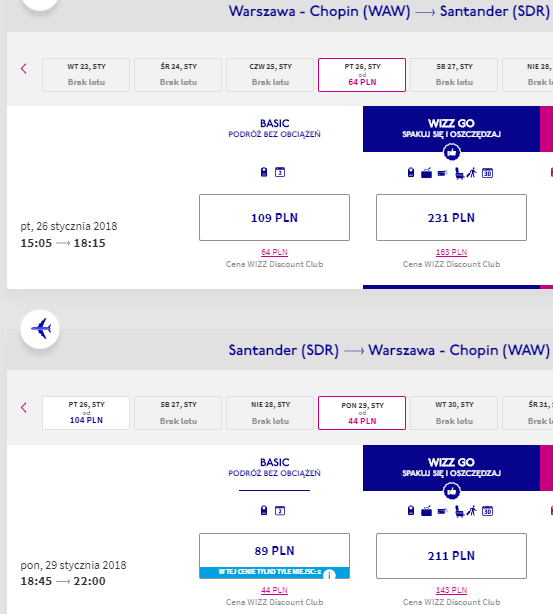553x614 pixels.
Task: Click the outbound BASIC calendar icon
Action: pyautogui.click(x=280, y=172)
